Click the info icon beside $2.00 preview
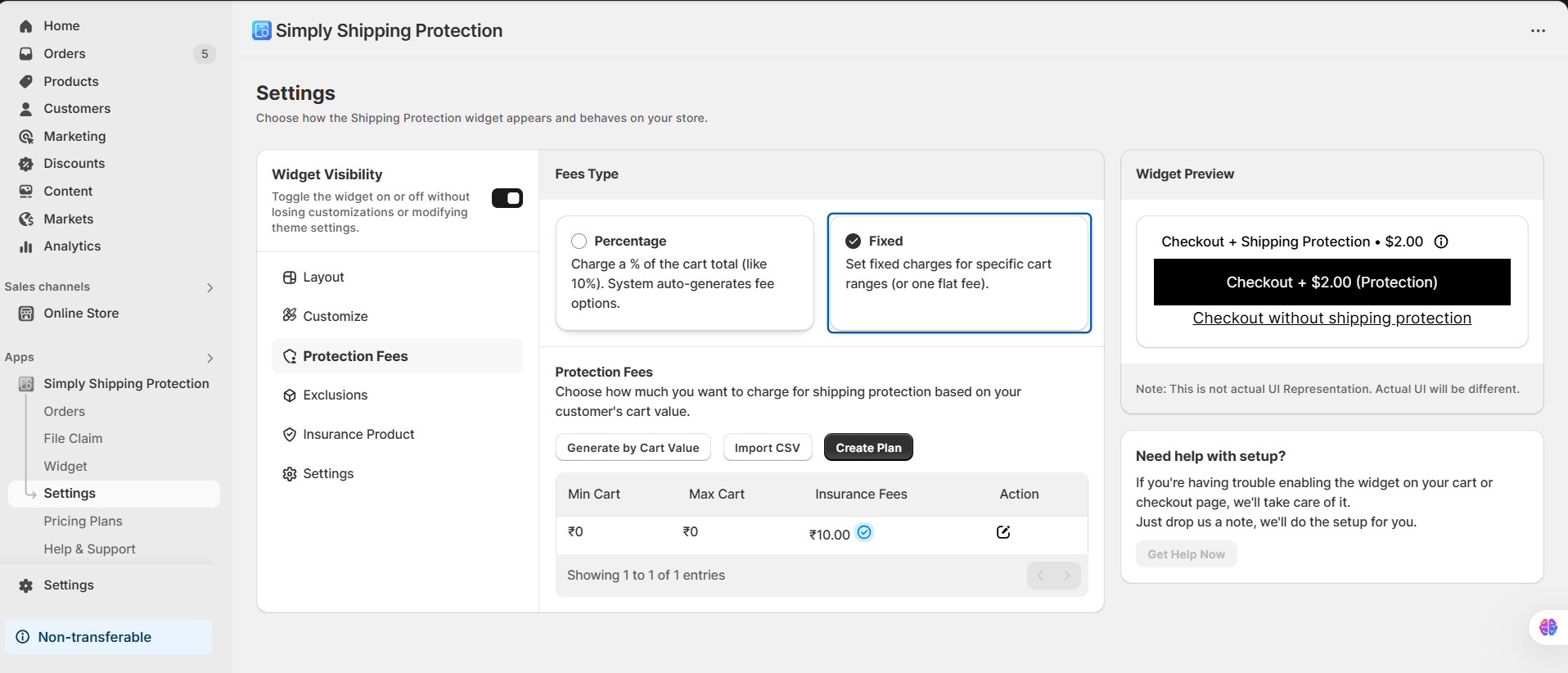1568x673 pixels. [1441, 242]
